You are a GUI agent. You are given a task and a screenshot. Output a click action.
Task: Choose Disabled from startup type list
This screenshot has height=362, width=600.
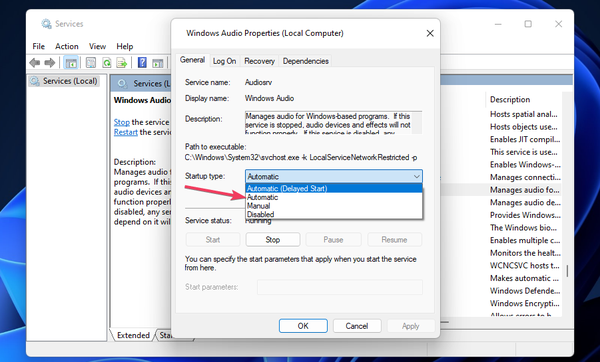point(334,214)
